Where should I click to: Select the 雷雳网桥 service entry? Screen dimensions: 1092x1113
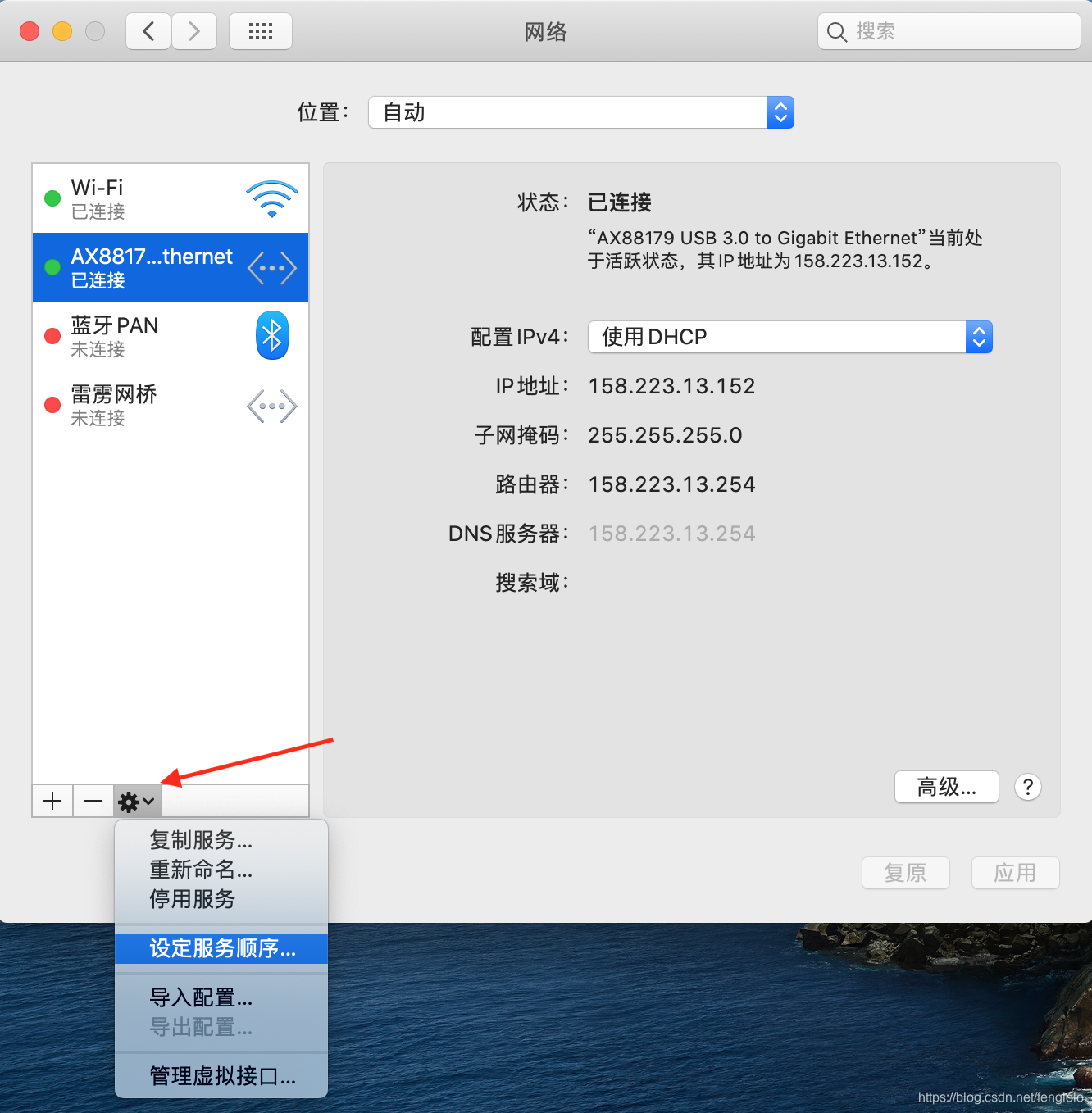click(x=123, y=405)
